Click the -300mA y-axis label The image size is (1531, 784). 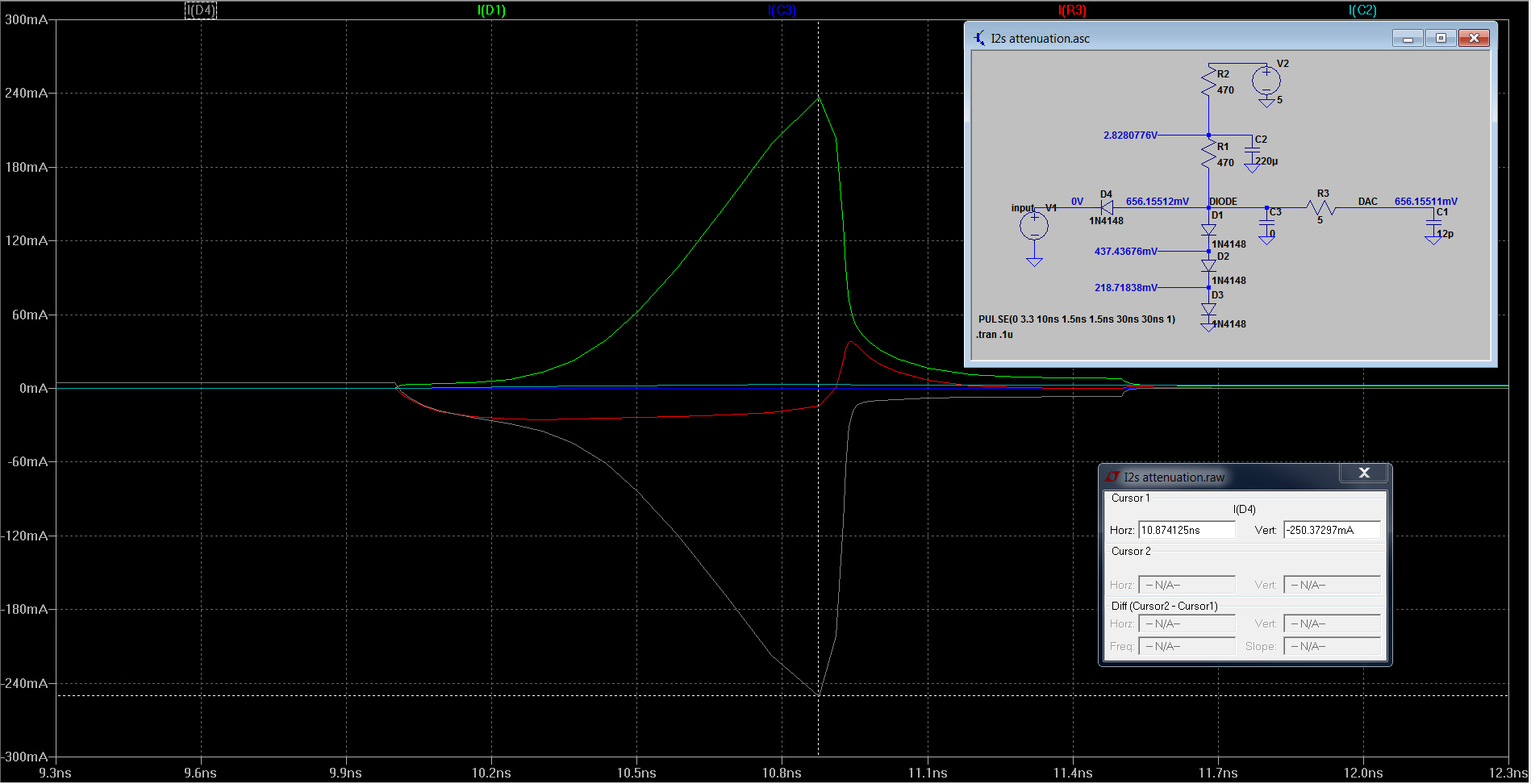(x=24, y=757)
